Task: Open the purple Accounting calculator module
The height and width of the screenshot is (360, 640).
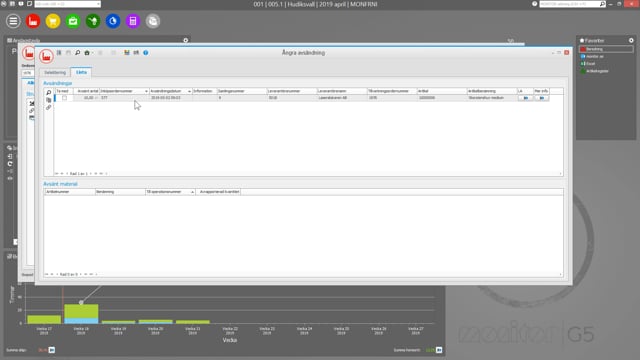Action: (x=133, y=21)
